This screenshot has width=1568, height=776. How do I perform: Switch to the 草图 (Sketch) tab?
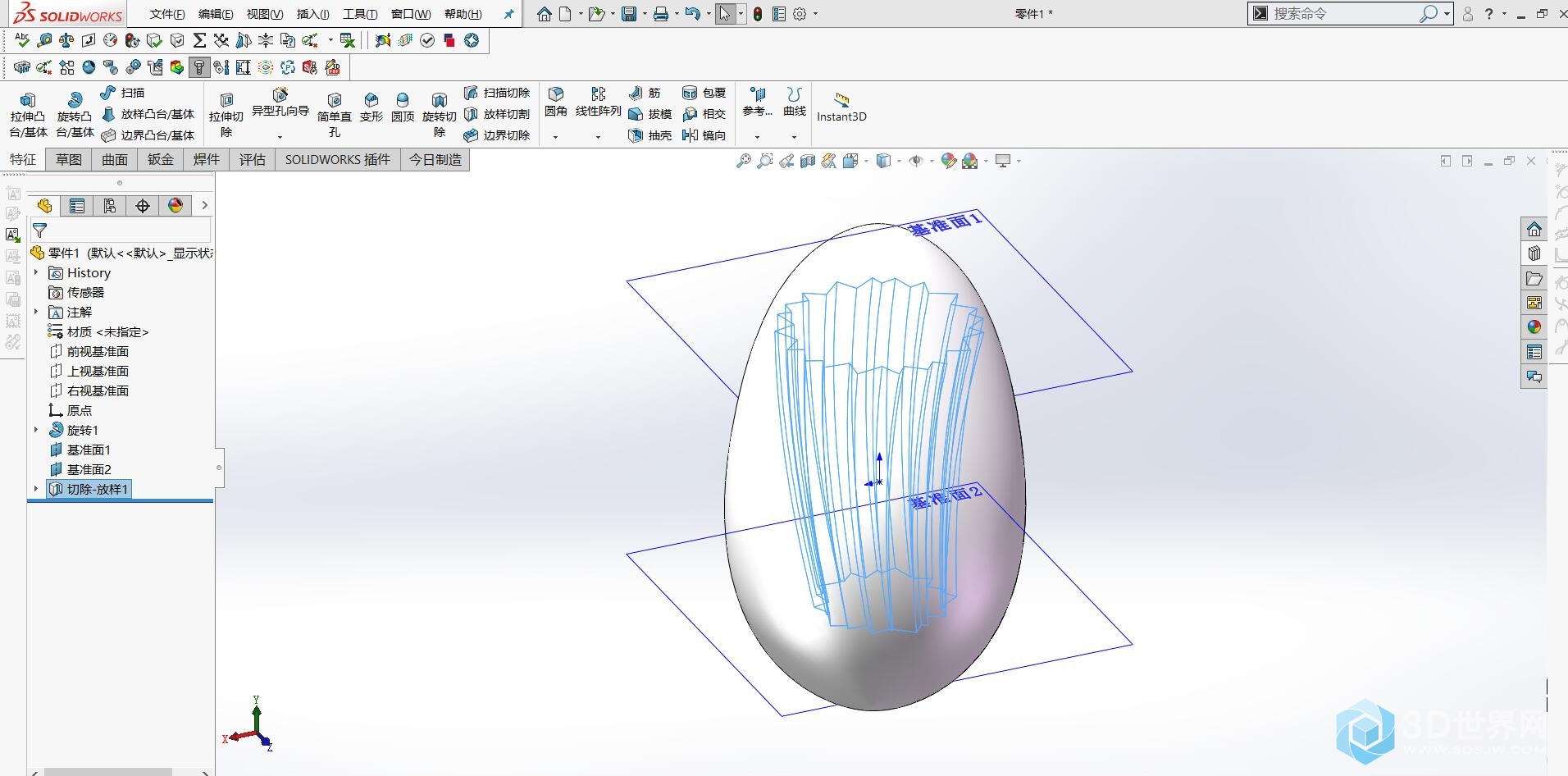point(69,160)
